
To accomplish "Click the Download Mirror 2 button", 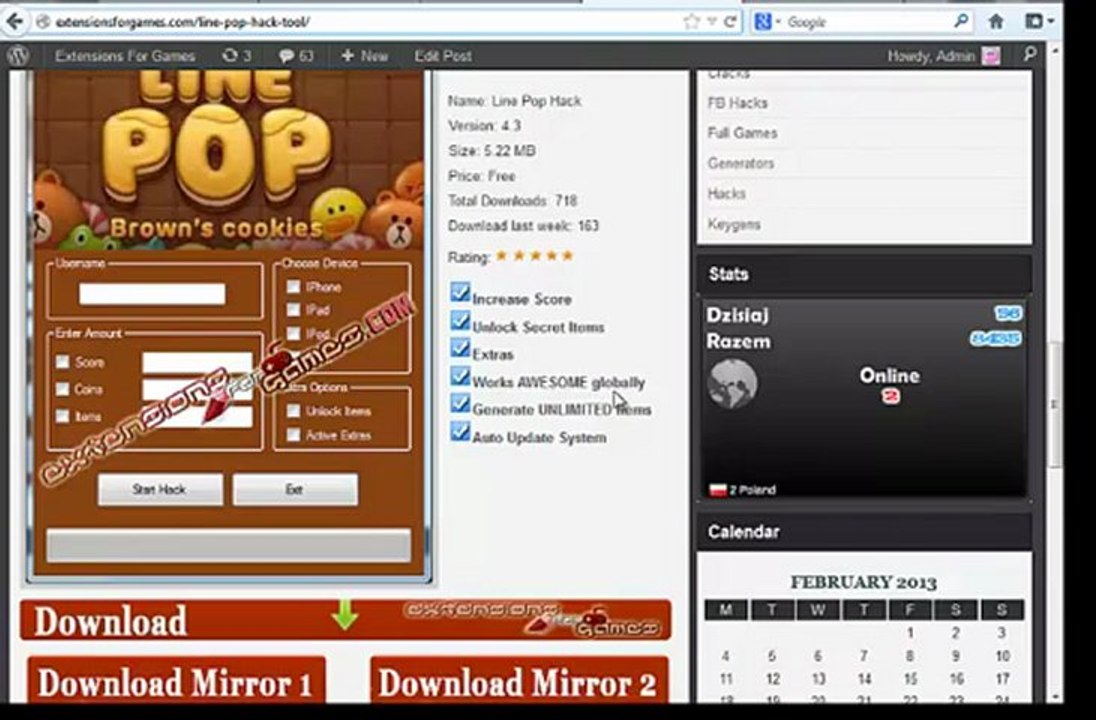I will point(519,680).
